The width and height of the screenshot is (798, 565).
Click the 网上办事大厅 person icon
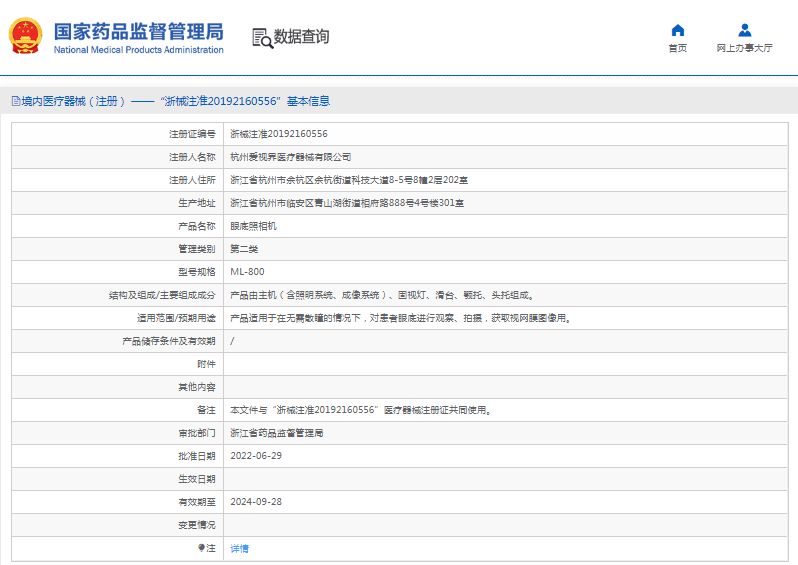[744, 30]
